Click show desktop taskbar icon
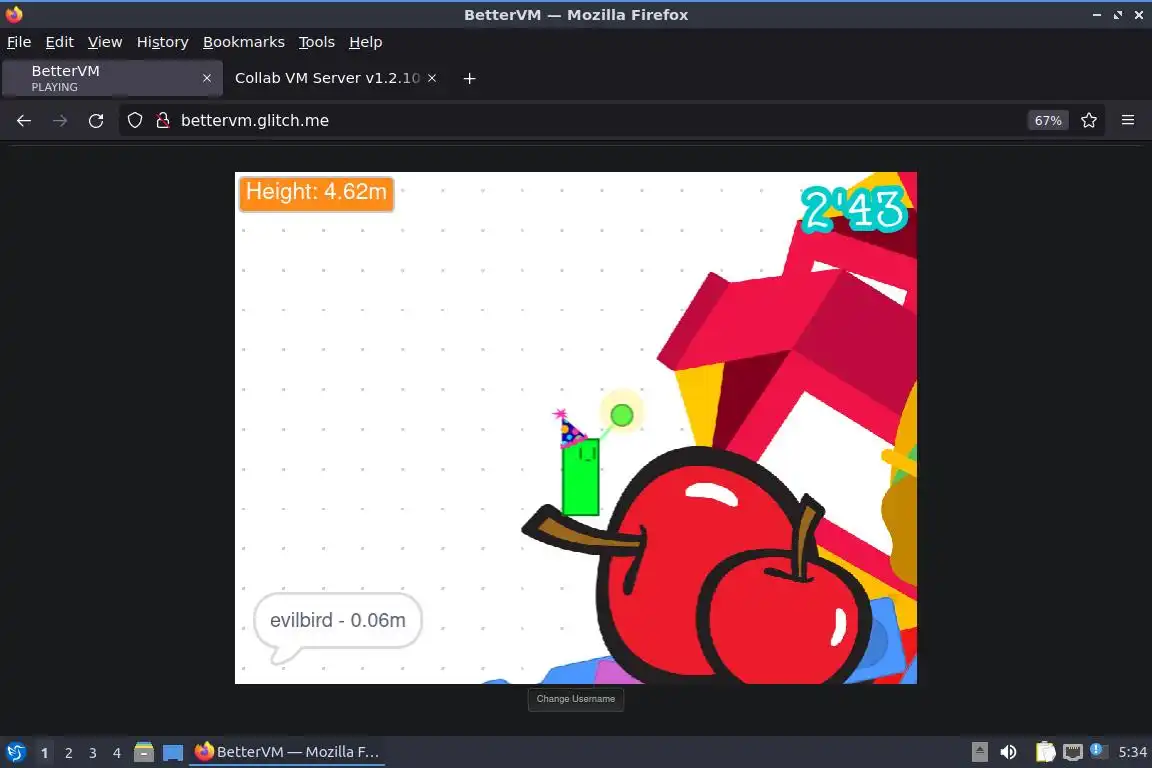The width and height of the screenshot is (1152, 768). pyautogui.click(x=173, y=752)
